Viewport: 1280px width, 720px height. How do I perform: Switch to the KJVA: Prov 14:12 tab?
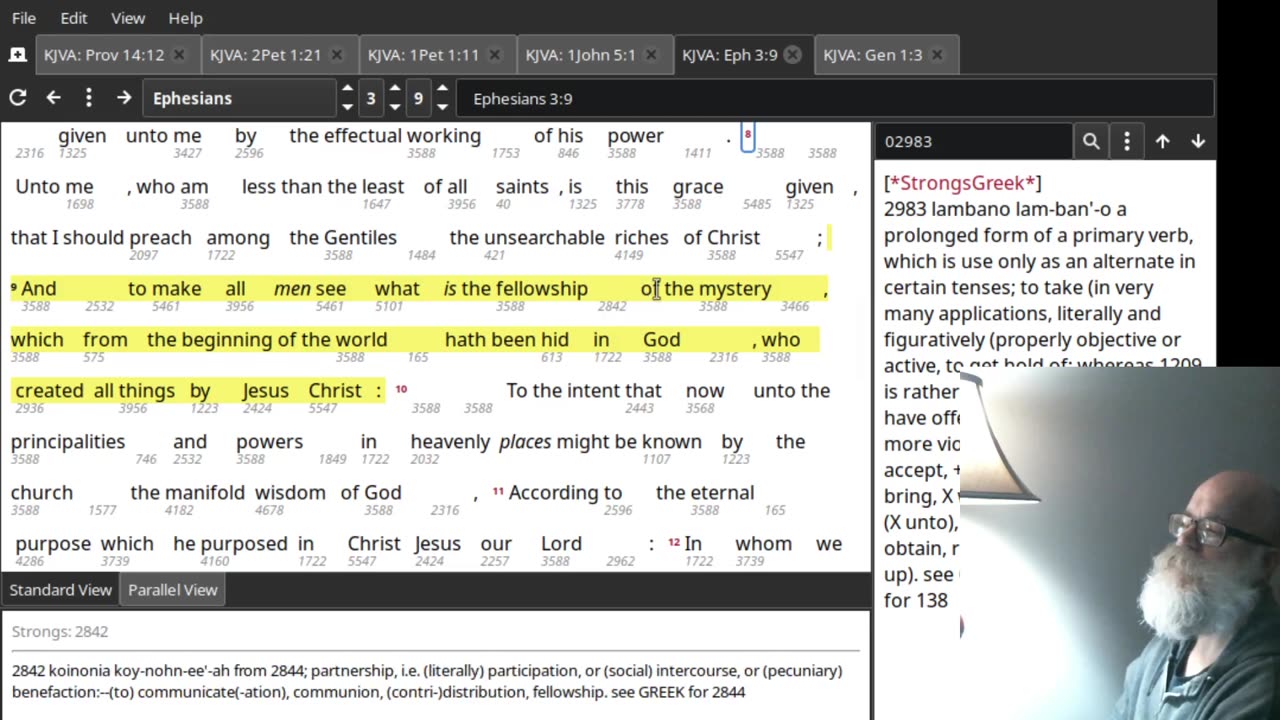[103, 55]
